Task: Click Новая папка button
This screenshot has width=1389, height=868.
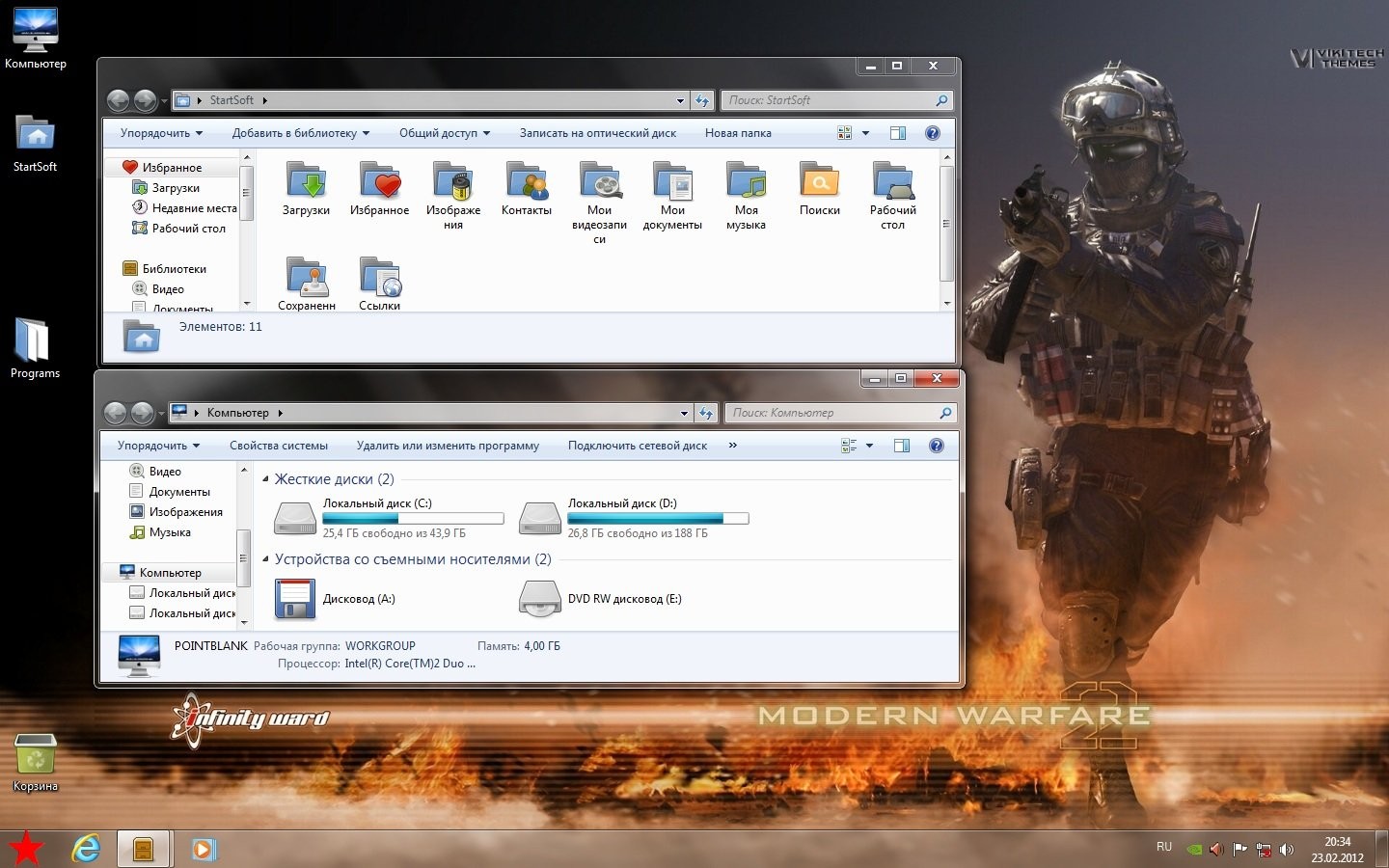Action: coord(738,133)
